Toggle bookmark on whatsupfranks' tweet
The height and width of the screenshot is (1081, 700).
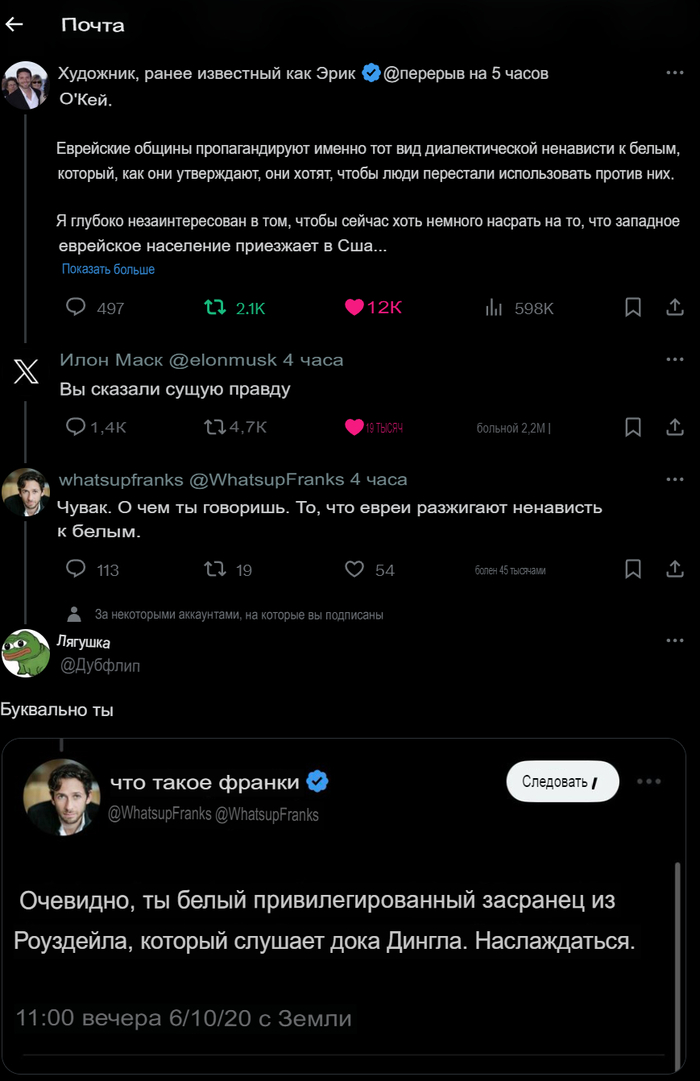(x=633, y=569)
